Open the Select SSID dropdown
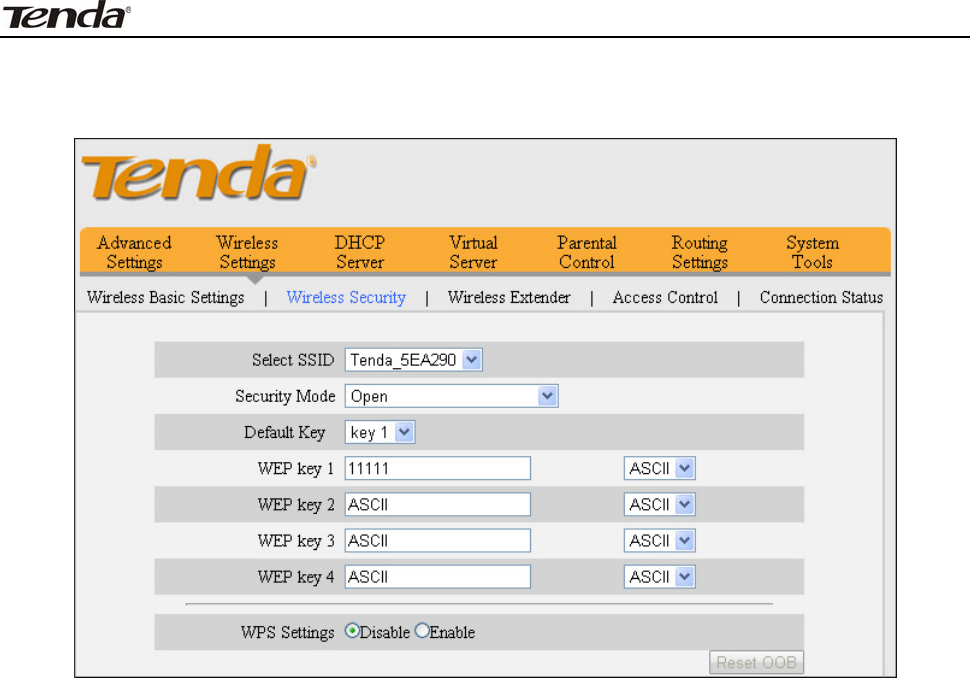This screenshot has height=678, width=970. 413,360
